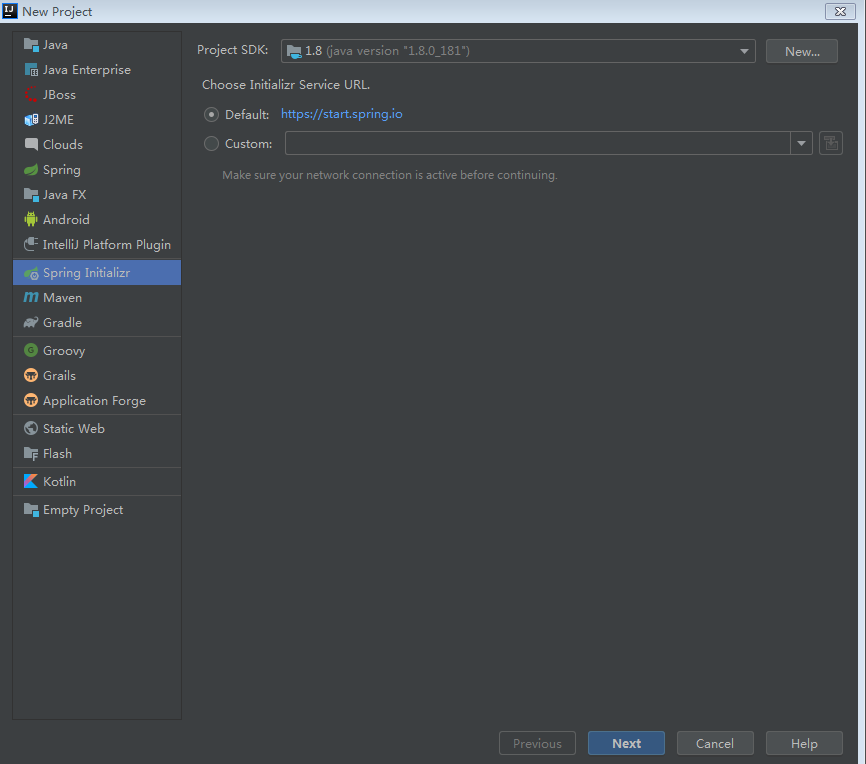Click the Java FX folder icon
866x764 pixels.
click(31, 194)
